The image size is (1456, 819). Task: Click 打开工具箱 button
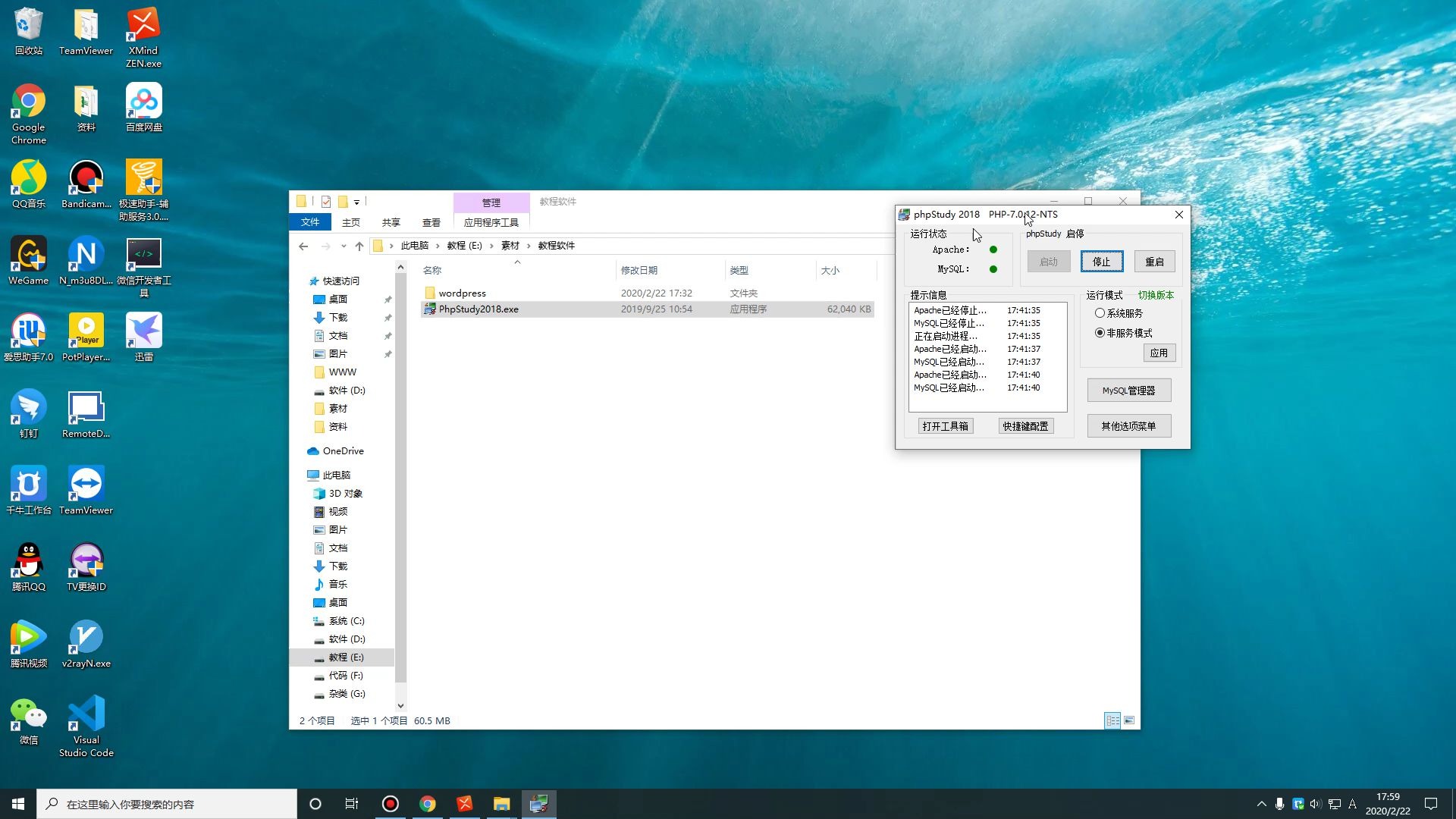[945, 426]
